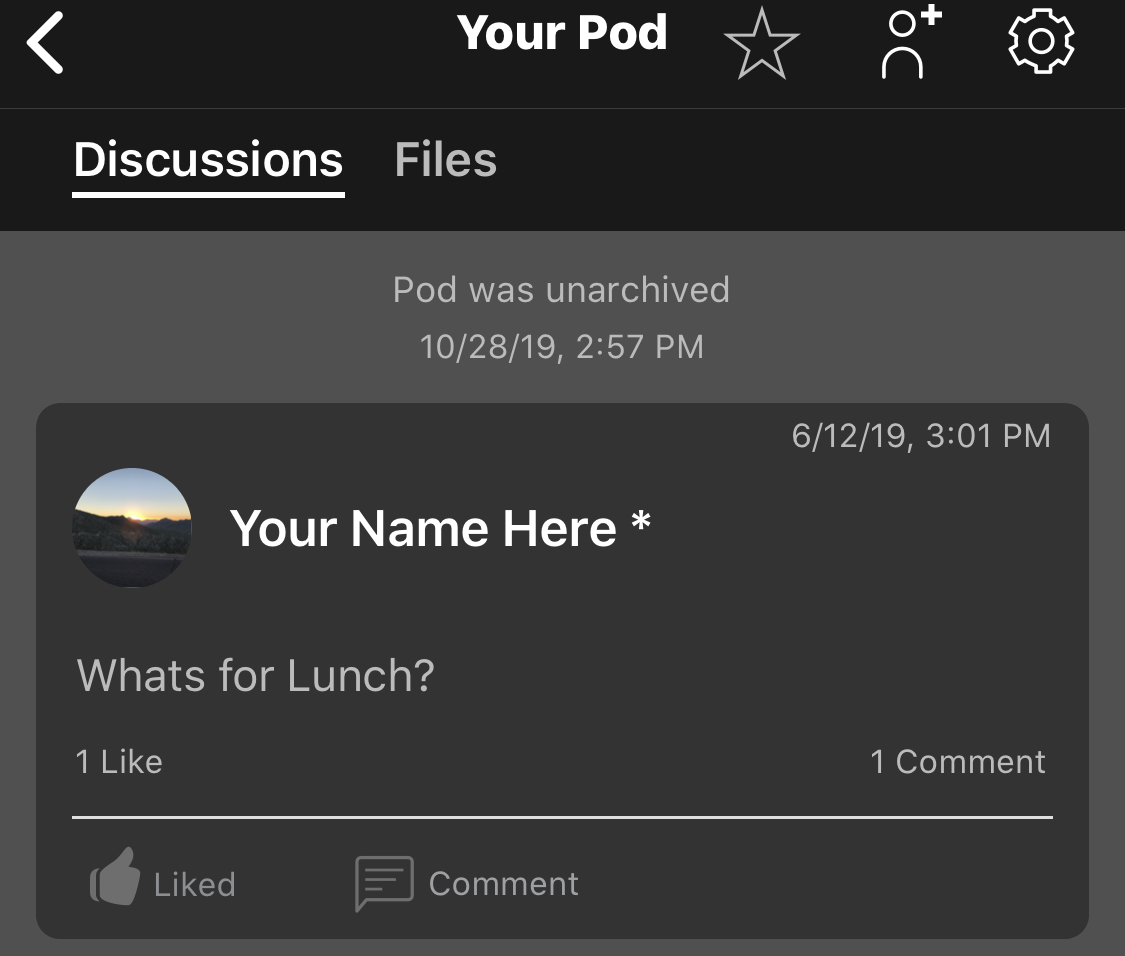1125x956 pixels.
Task: Open pod settings gear icon
Action: pyautogui.click(x=1040, y=43)
